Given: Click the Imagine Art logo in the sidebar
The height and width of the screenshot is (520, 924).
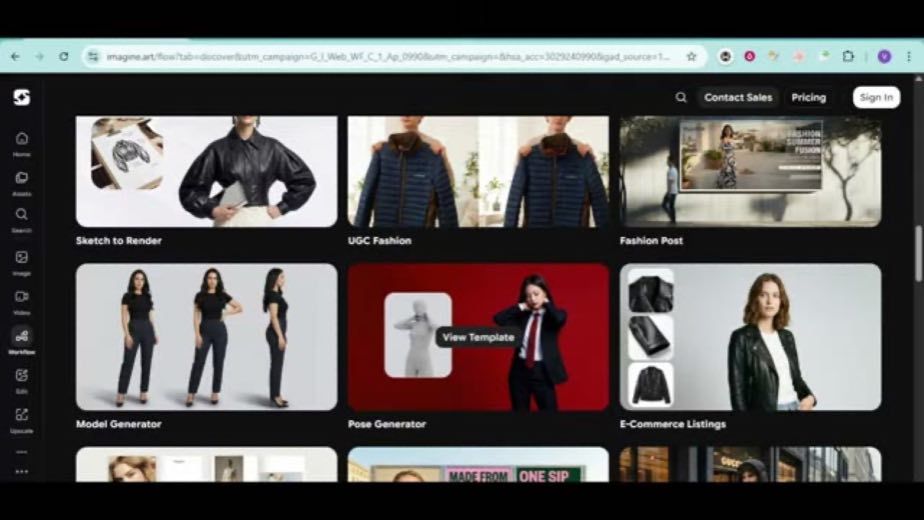Looking at the screenshot, I should tap(22, 97).
